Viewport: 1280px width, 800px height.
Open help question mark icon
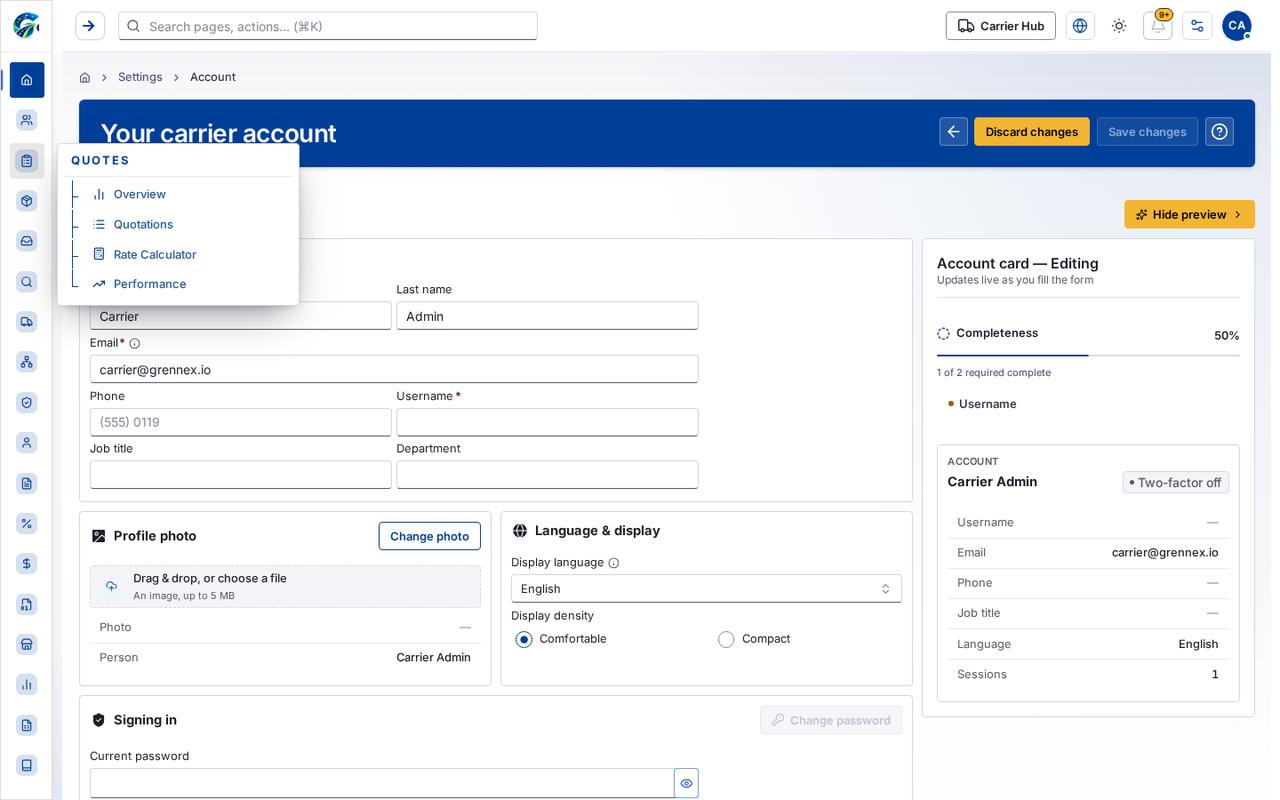click(1219, 132)
